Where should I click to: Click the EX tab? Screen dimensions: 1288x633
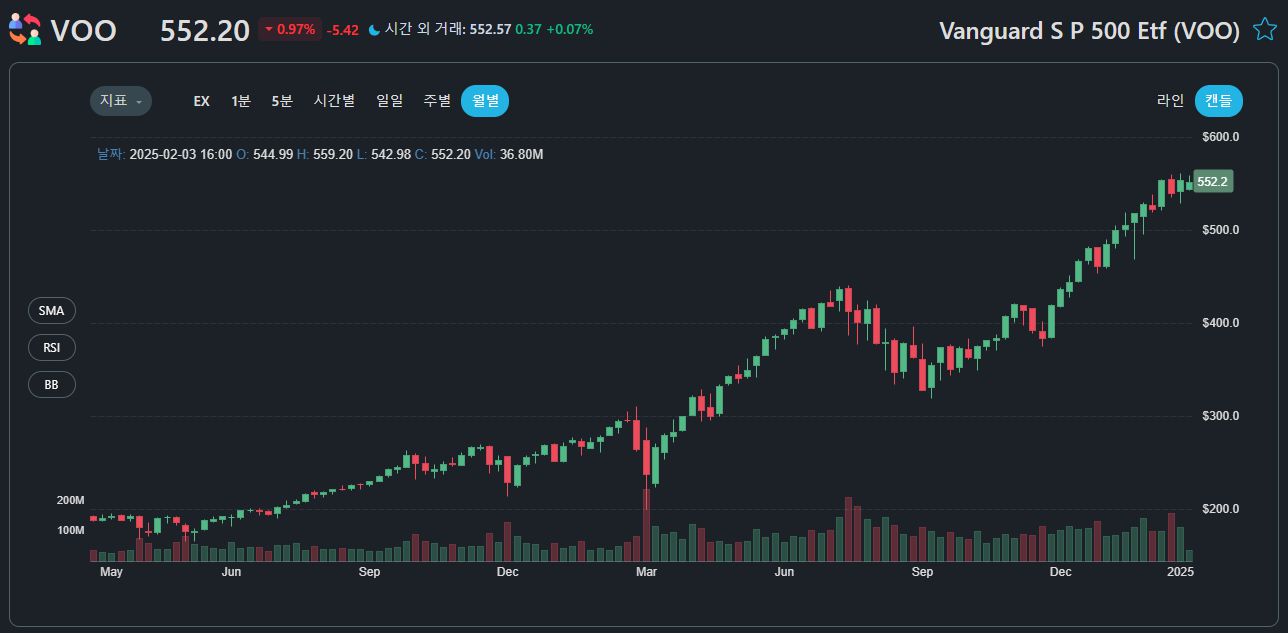click(x=200, y=101)
